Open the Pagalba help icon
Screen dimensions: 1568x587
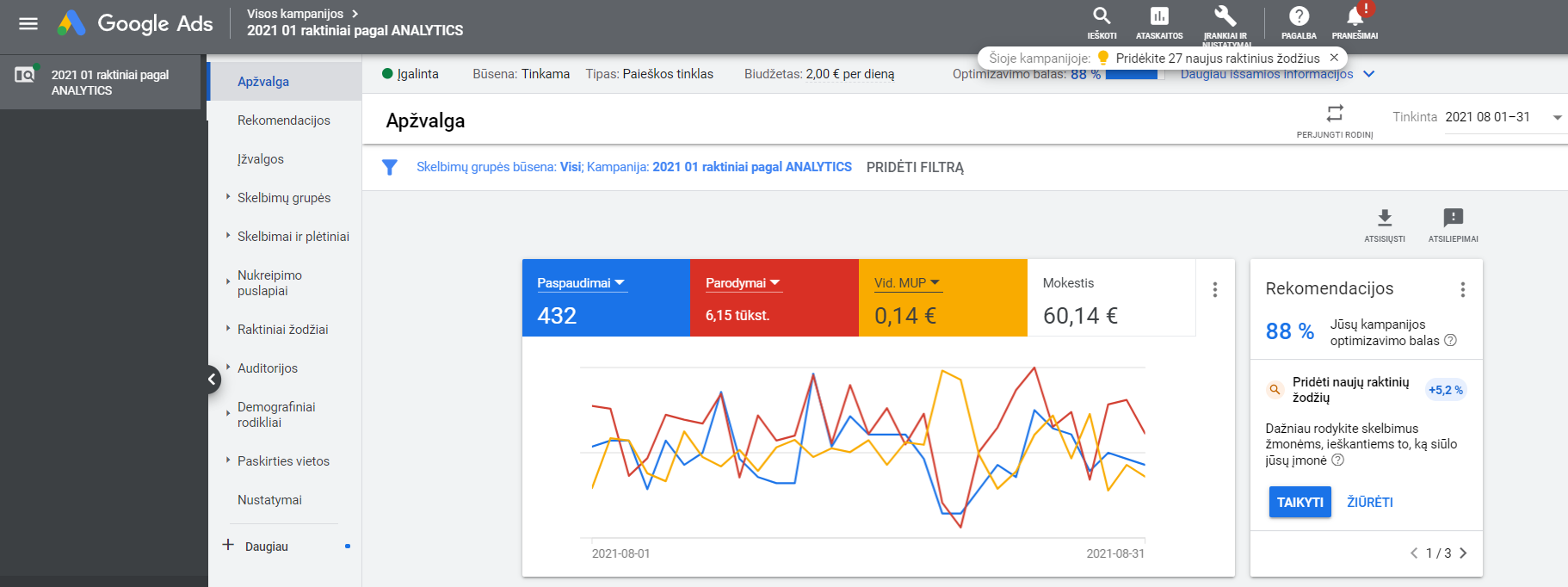[x=1299, y=23]
